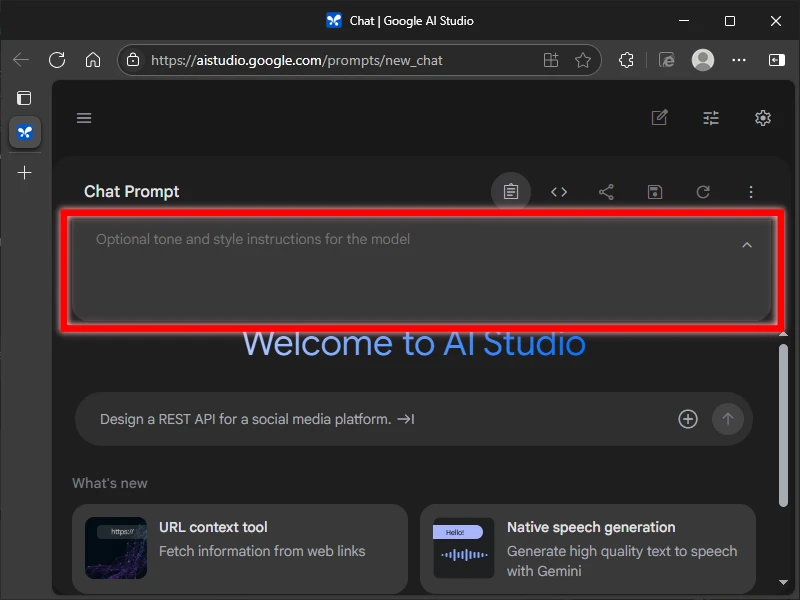
Task: Open the AI Studio settings gear
Action: (x=763, y=118)
